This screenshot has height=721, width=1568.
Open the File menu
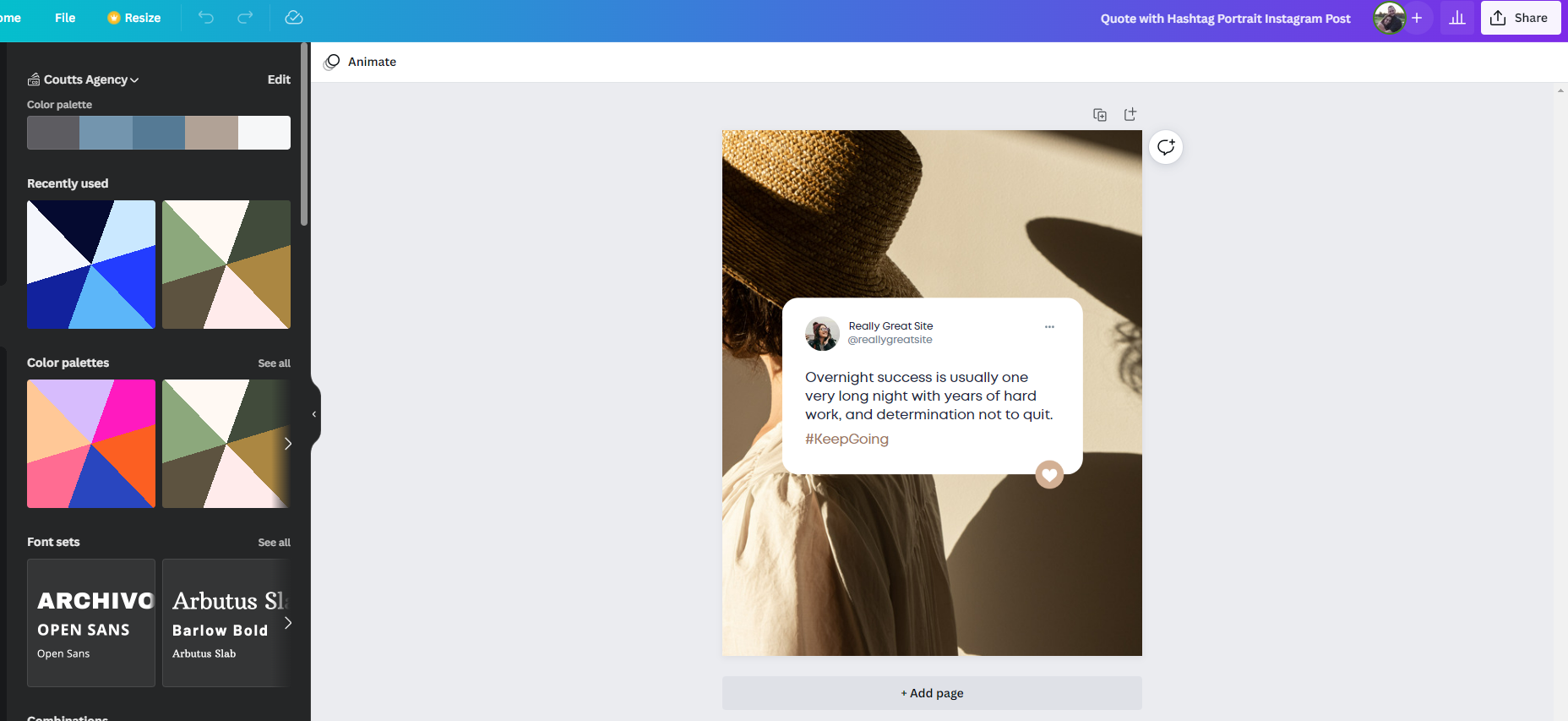(65, 18)
